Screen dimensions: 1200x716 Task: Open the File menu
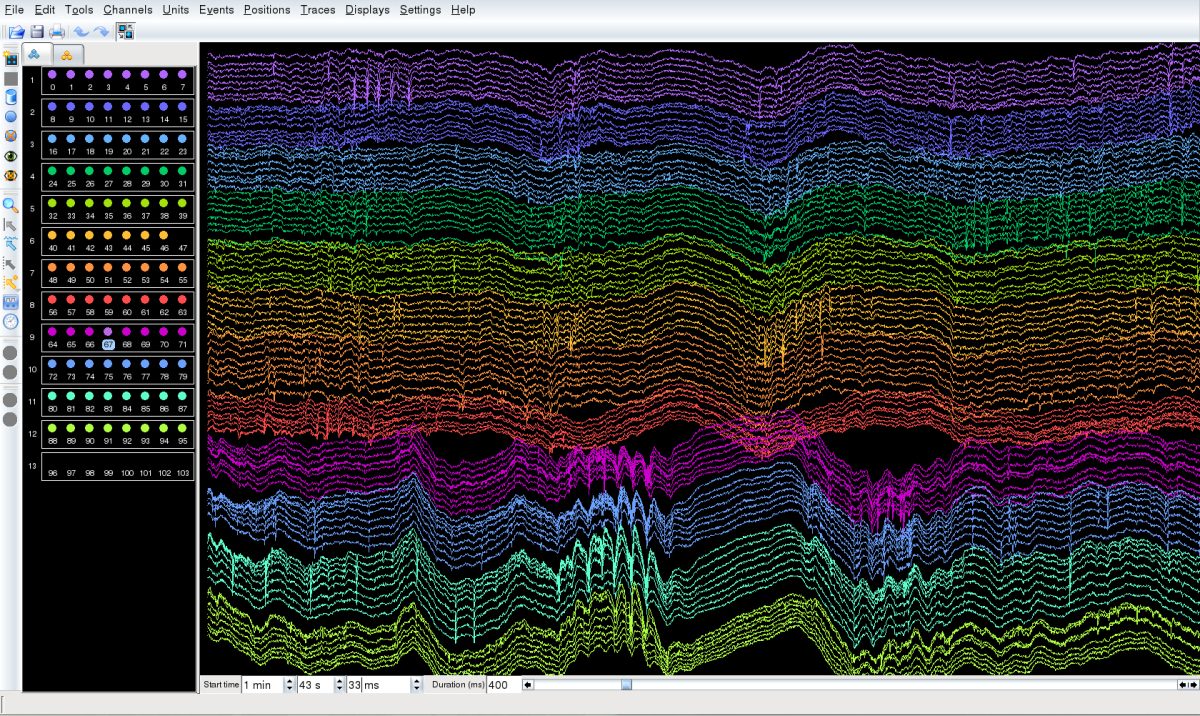point(14,10)
